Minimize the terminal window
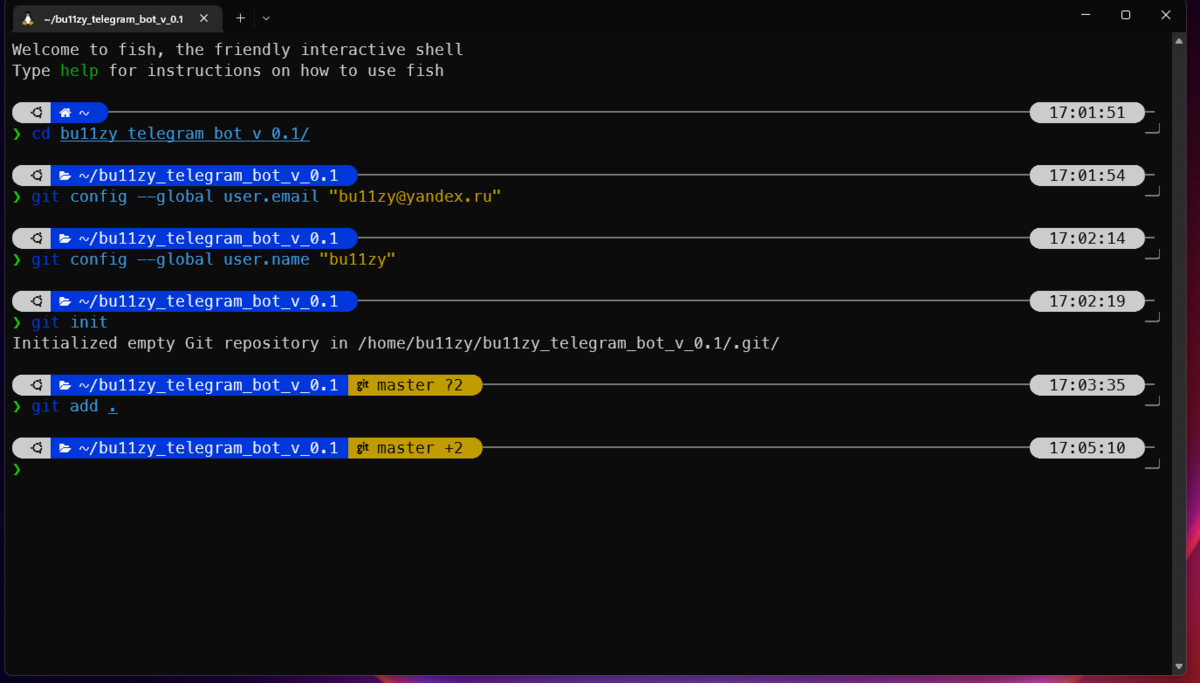The width and height of the screenshot is (1200, 683). pyautogui.click(x=1086, y=15)
